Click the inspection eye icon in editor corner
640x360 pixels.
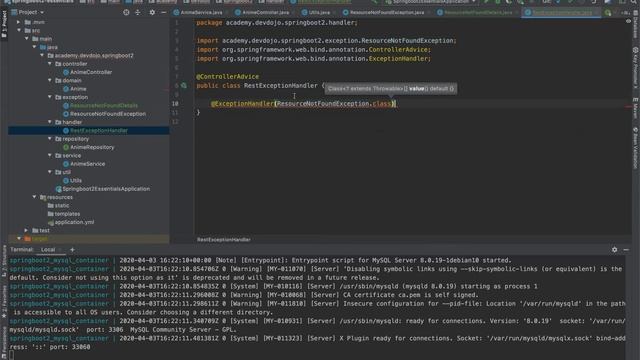[x=628, y=21]
